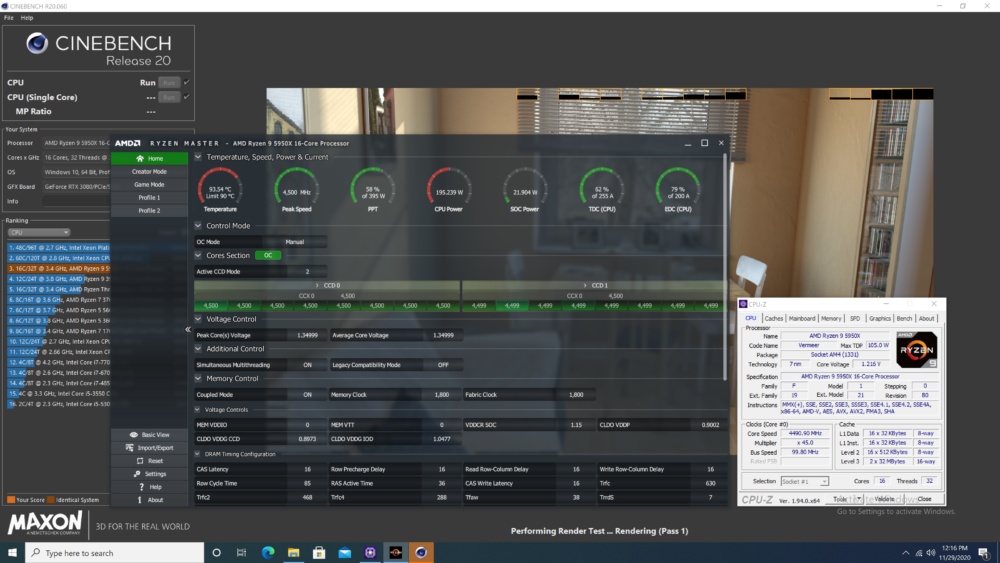Click the Temperature gauge in Ryzen Master

coord(220,189)
